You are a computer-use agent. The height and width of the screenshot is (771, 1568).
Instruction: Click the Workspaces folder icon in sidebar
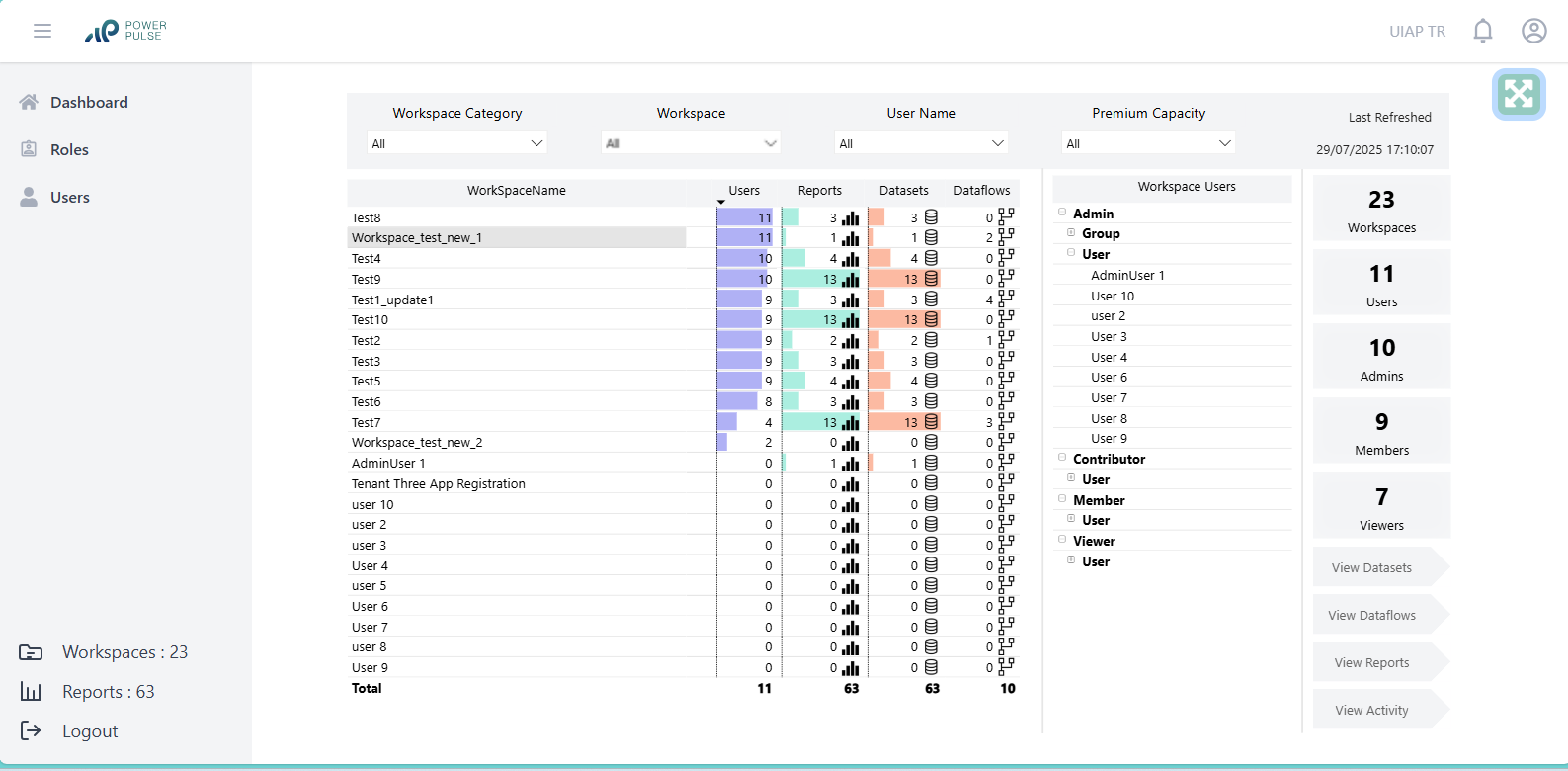pyautogui.click(x=31, y=652)
